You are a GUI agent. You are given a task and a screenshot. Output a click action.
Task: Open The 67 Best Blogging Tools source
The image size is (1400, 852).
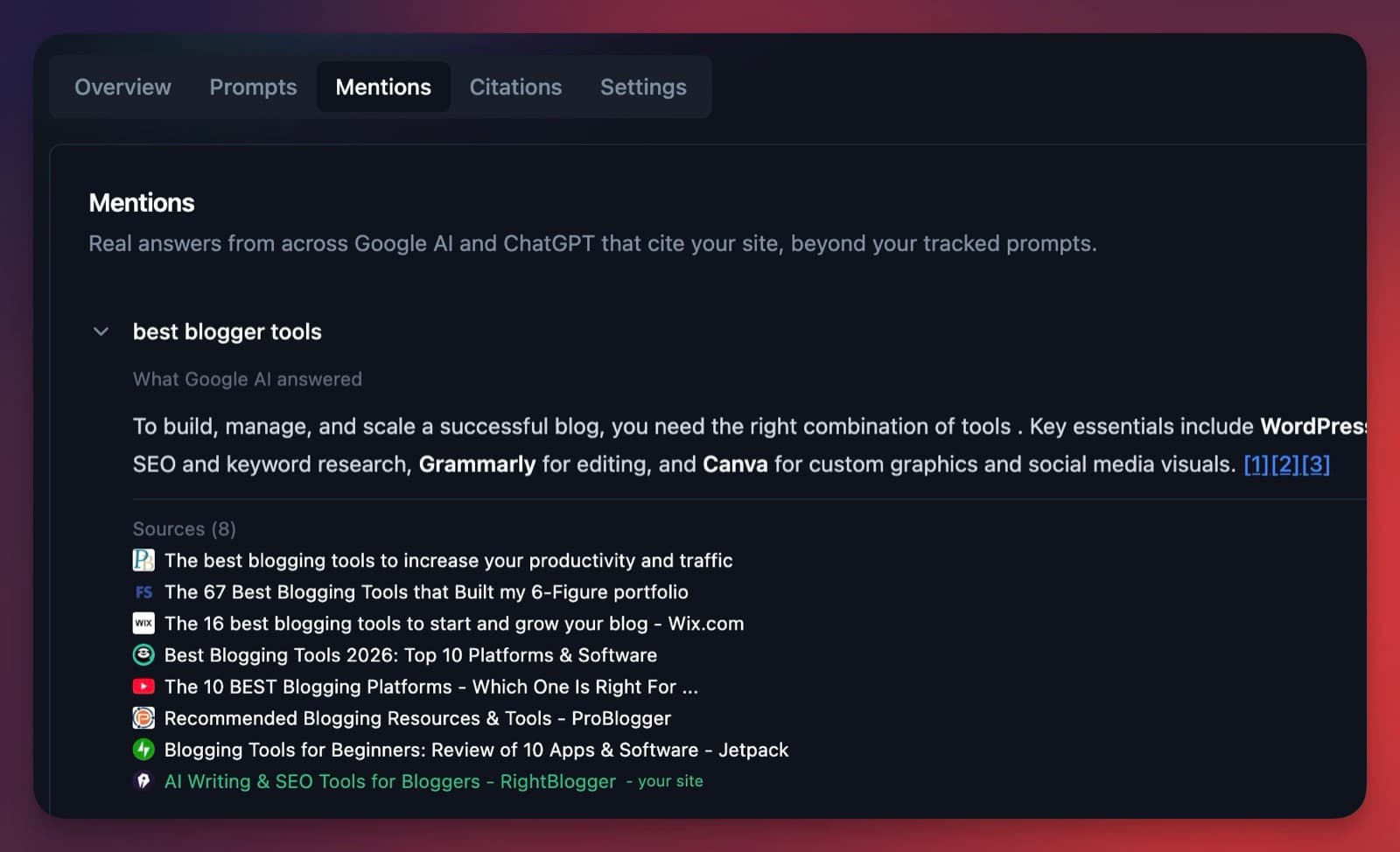click(426, 591)
